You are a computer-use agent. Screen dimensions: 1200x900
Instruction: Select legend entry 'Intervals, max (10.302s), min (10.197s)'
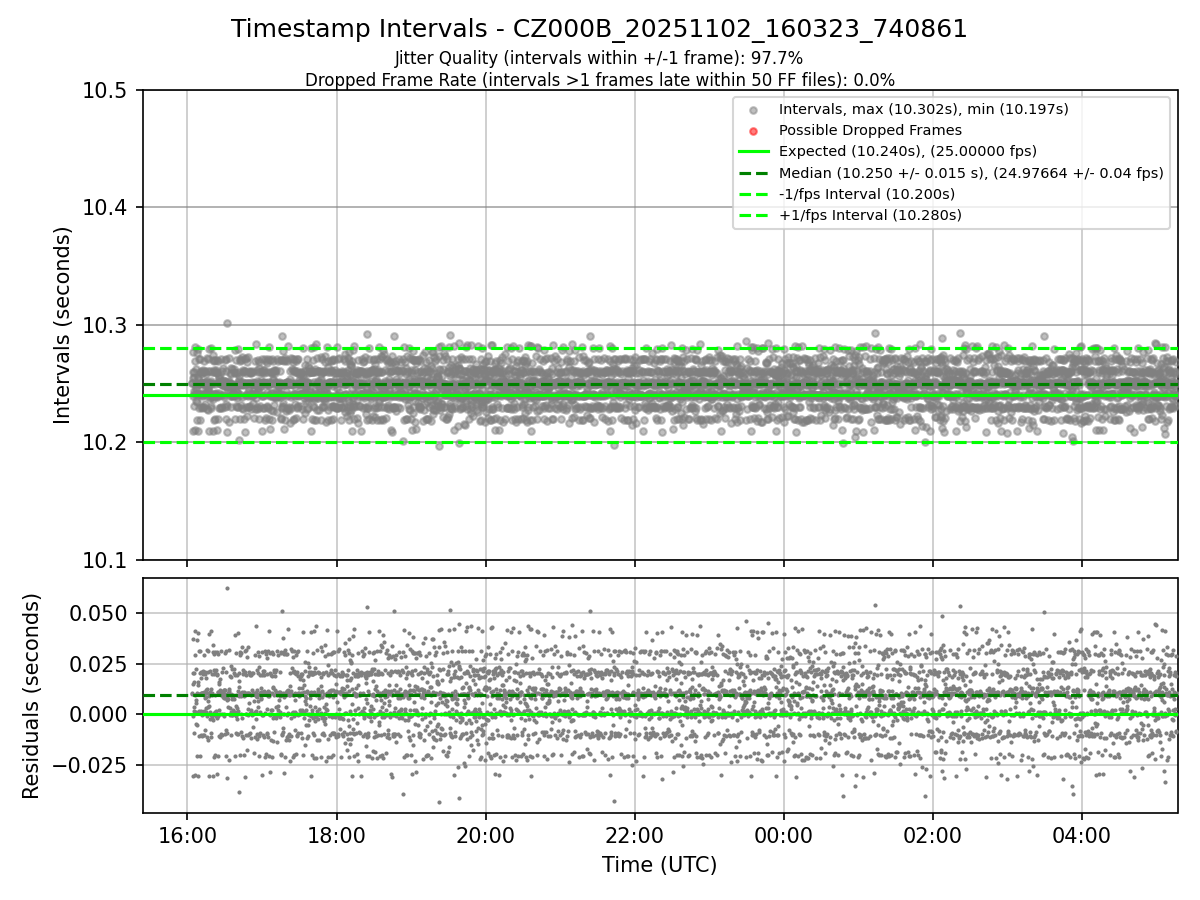coord(924,109)
